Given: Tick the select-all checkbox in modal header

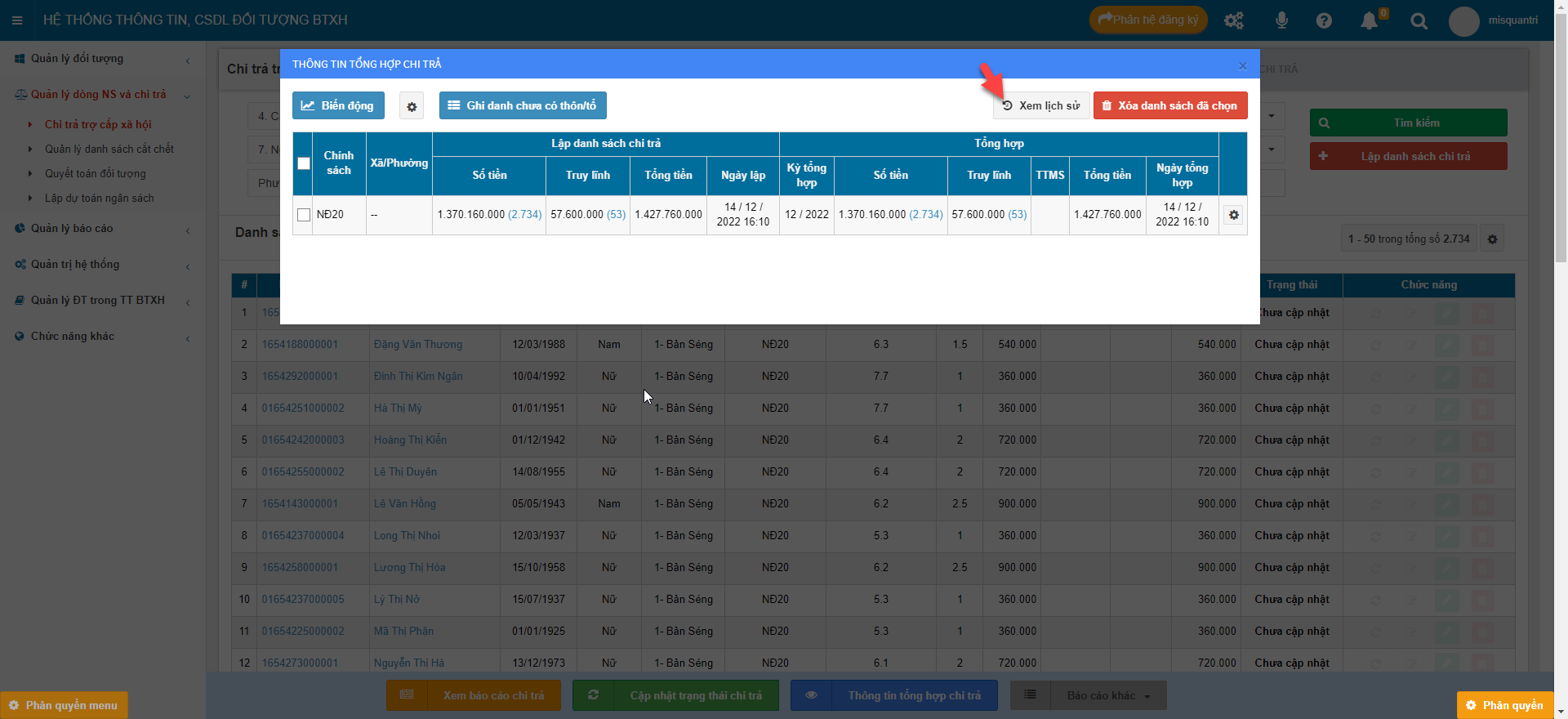Looking at the screenshot, I should point(304,163).
